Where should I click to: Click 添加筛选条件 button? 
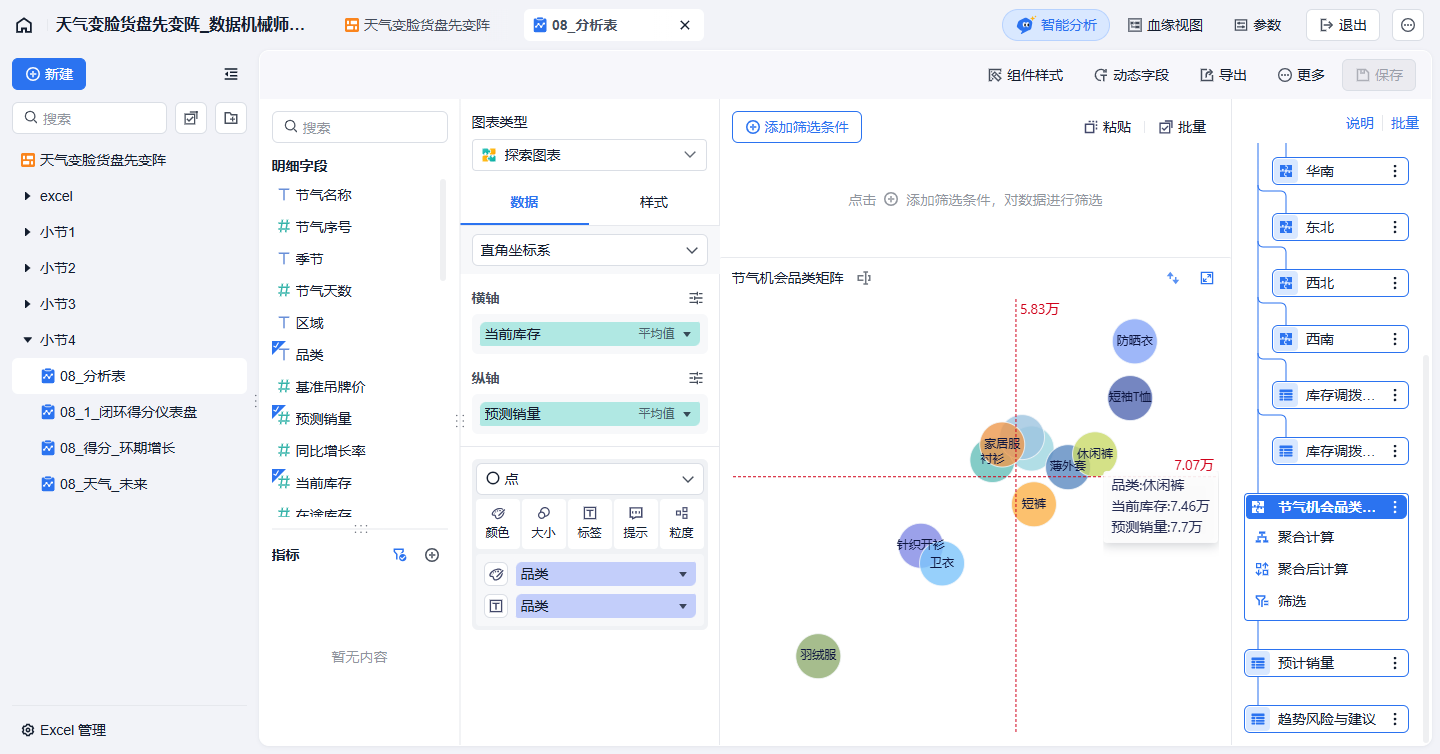tap(797, 127)
